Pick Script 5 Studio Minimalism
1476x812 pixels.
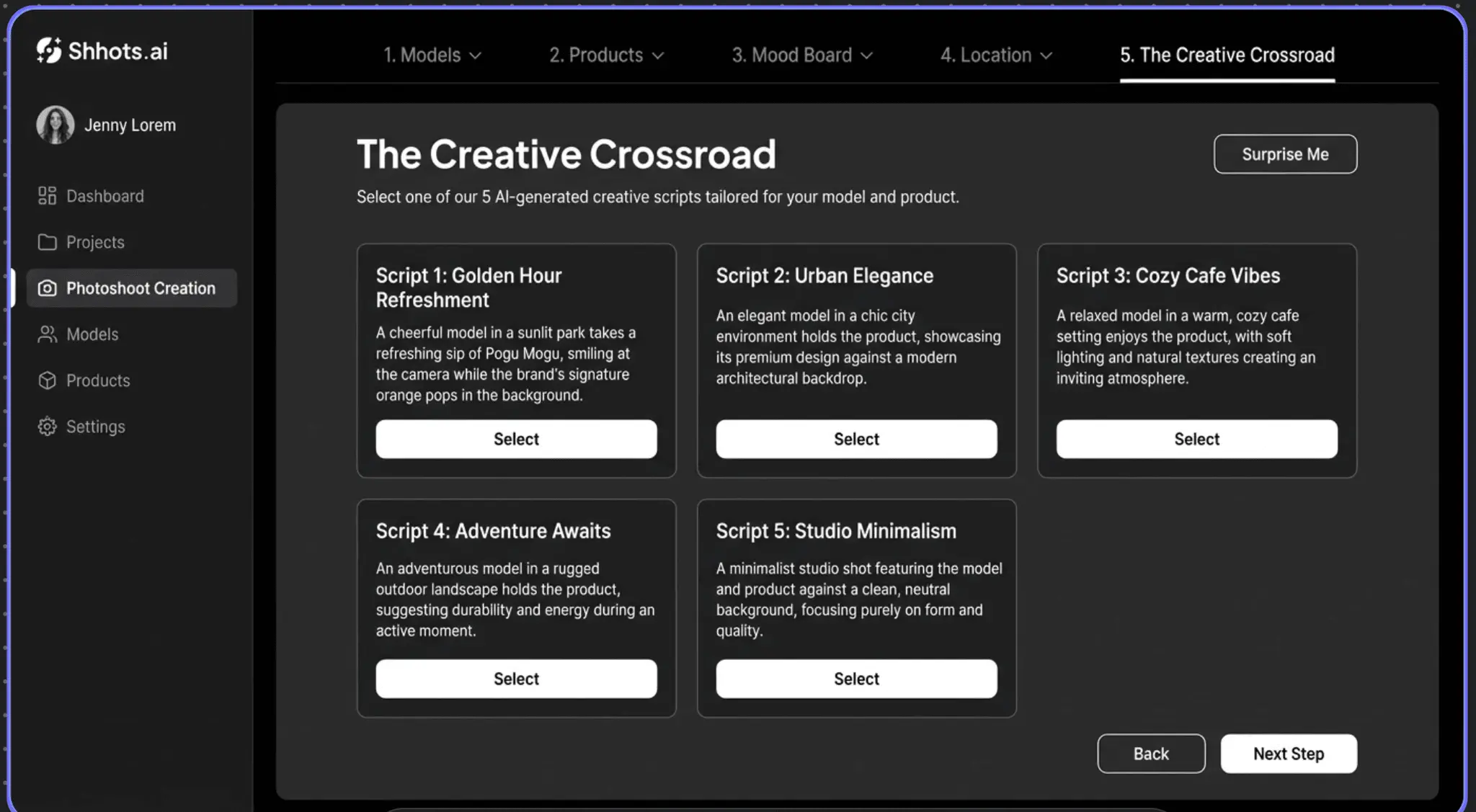[856, 679]
